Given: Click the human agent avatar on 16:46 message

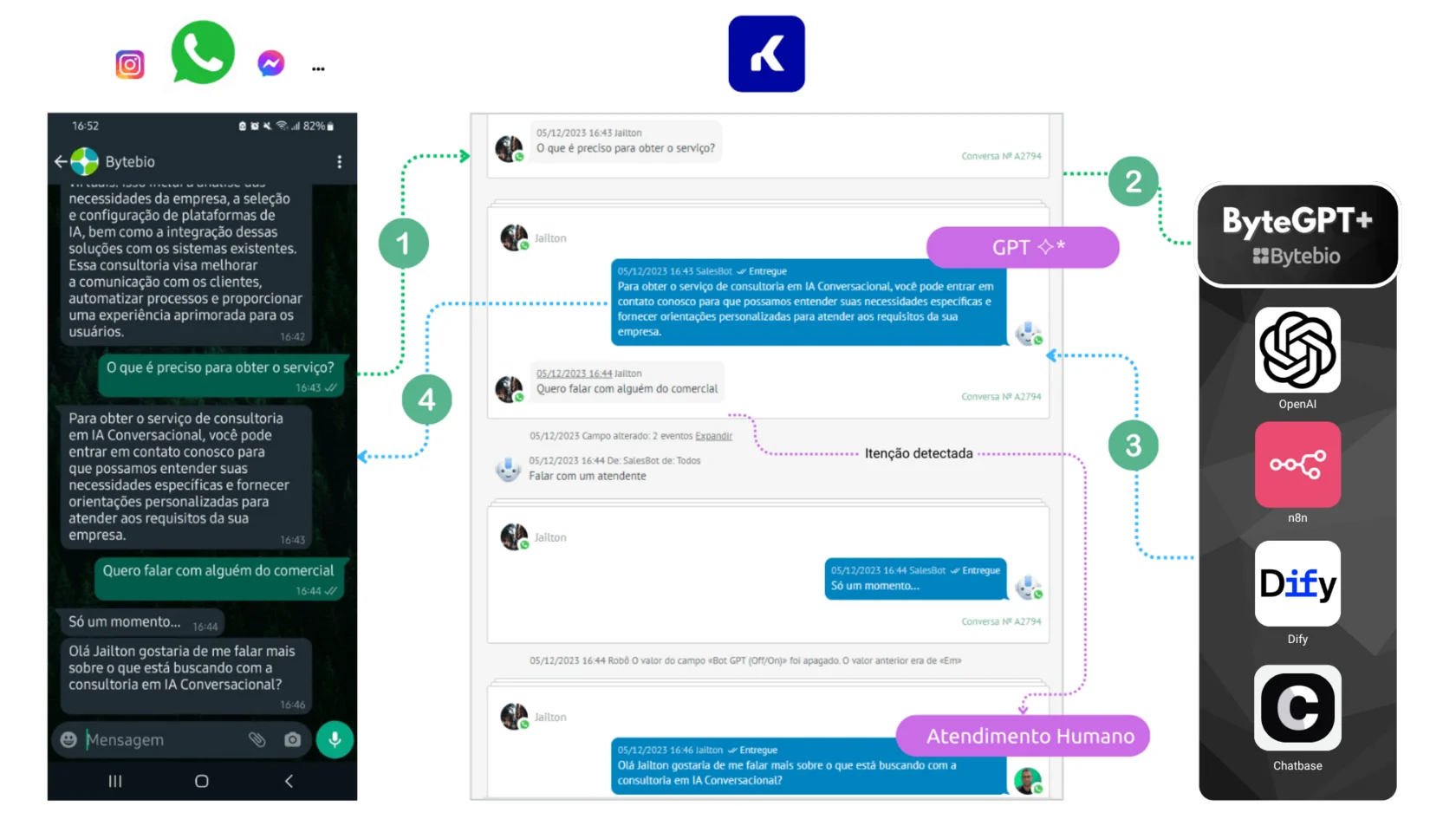Looking at the screenshot, I should tap(1029, 781).
